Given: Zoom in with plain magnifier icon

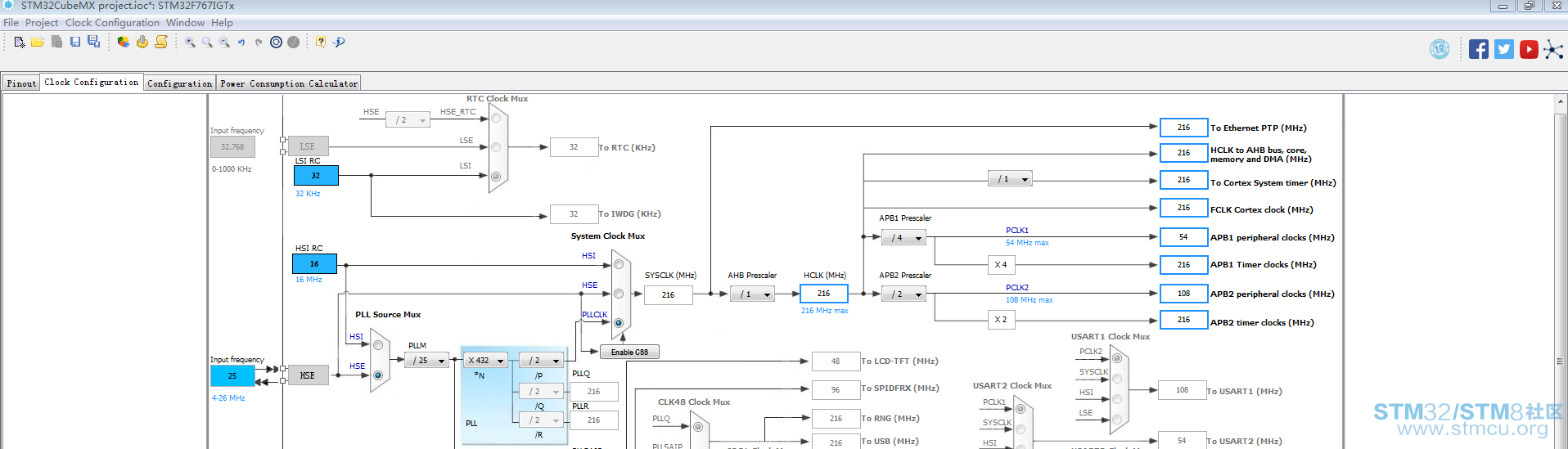Looking at the screenshot, I should [x=207, y=43].
